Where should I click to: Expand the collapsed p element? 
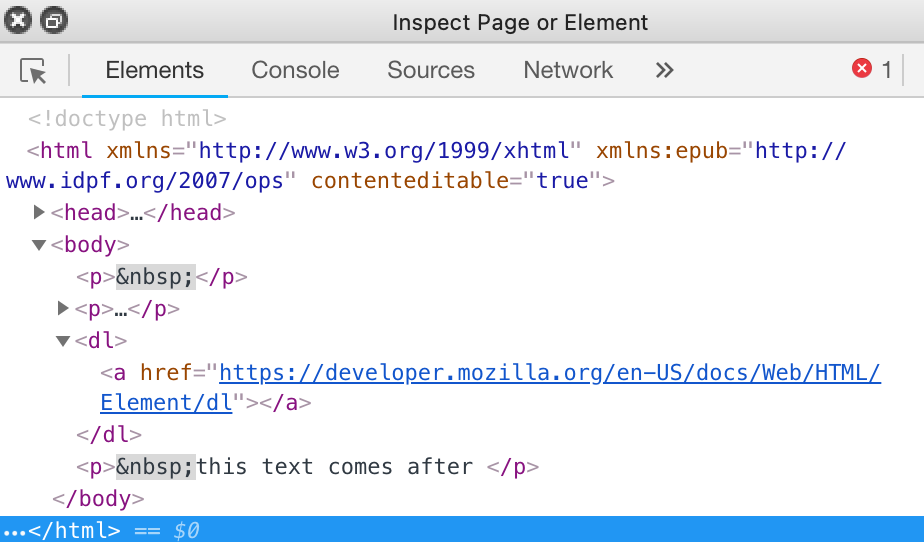(64, 308)
